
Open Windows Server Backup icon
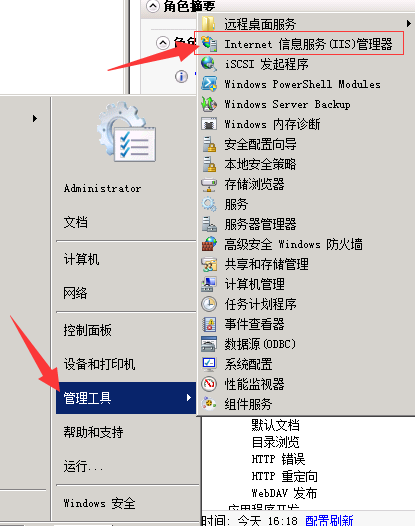click(x=209, y=104)
